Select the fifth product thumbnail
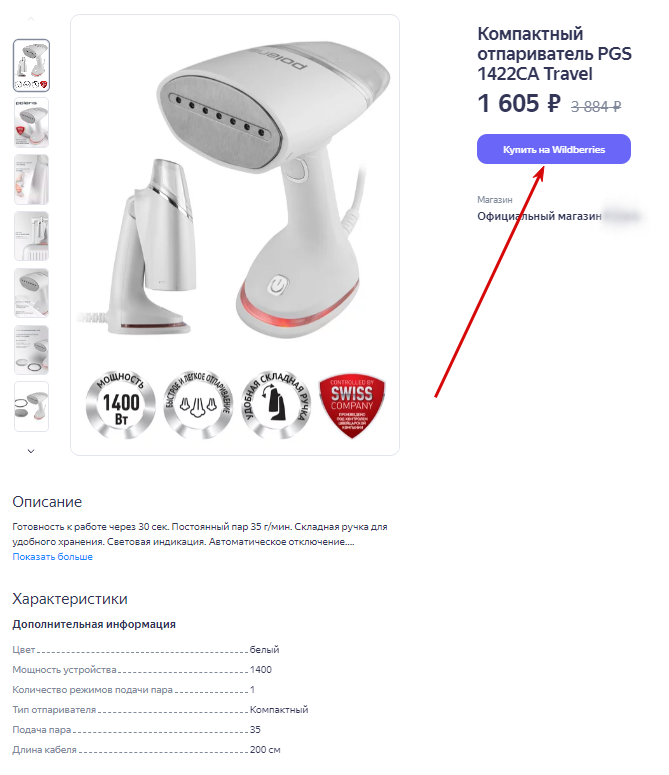The image size is (669, 775). coord(31,293)
